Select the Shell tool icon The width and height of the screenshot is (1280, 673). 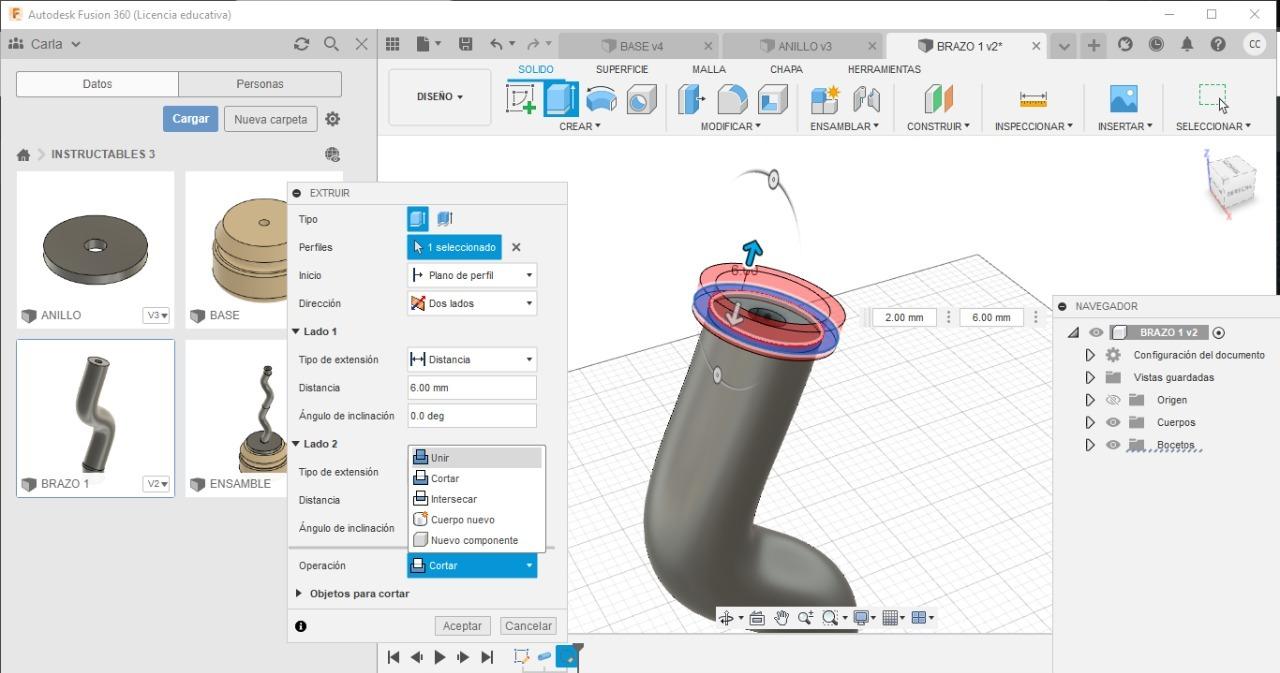click(772, 98)
